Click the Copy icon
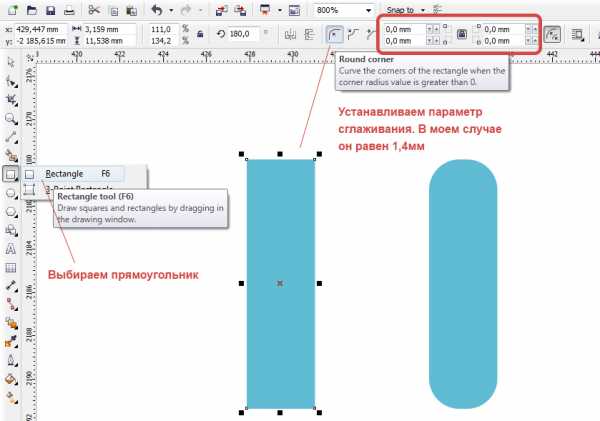 (x=114, y=11)
